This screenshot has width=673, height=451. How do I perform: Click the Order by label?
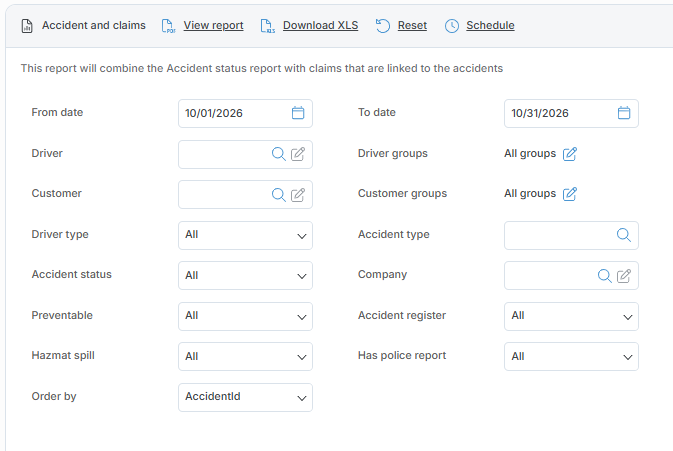[54, 396]
